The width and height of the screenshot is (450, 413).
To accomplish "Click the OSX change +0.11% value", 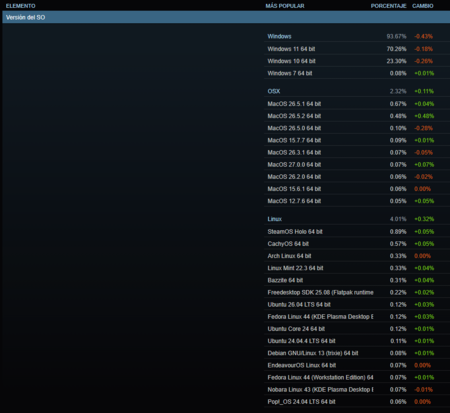I will [424, 91].
